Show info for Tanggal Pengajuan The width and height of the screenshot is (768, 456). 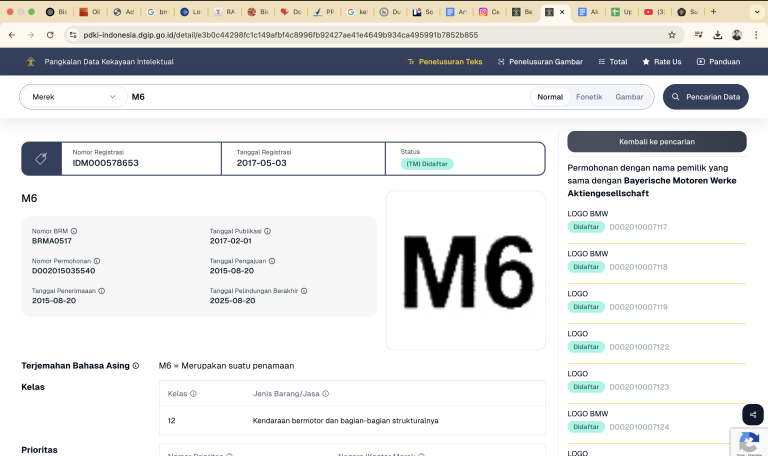coord(272,261)
